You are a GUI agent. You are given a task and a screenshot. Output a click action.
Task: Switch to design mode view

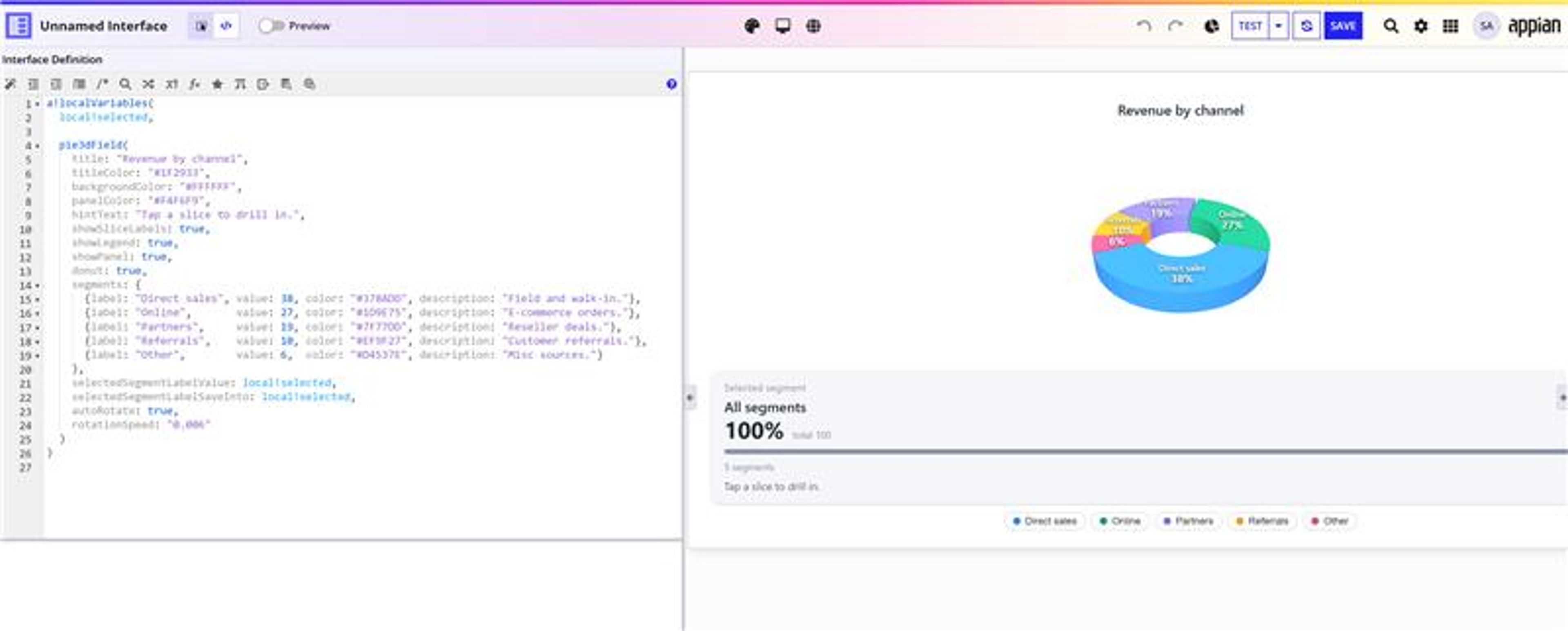click(200, 26)
